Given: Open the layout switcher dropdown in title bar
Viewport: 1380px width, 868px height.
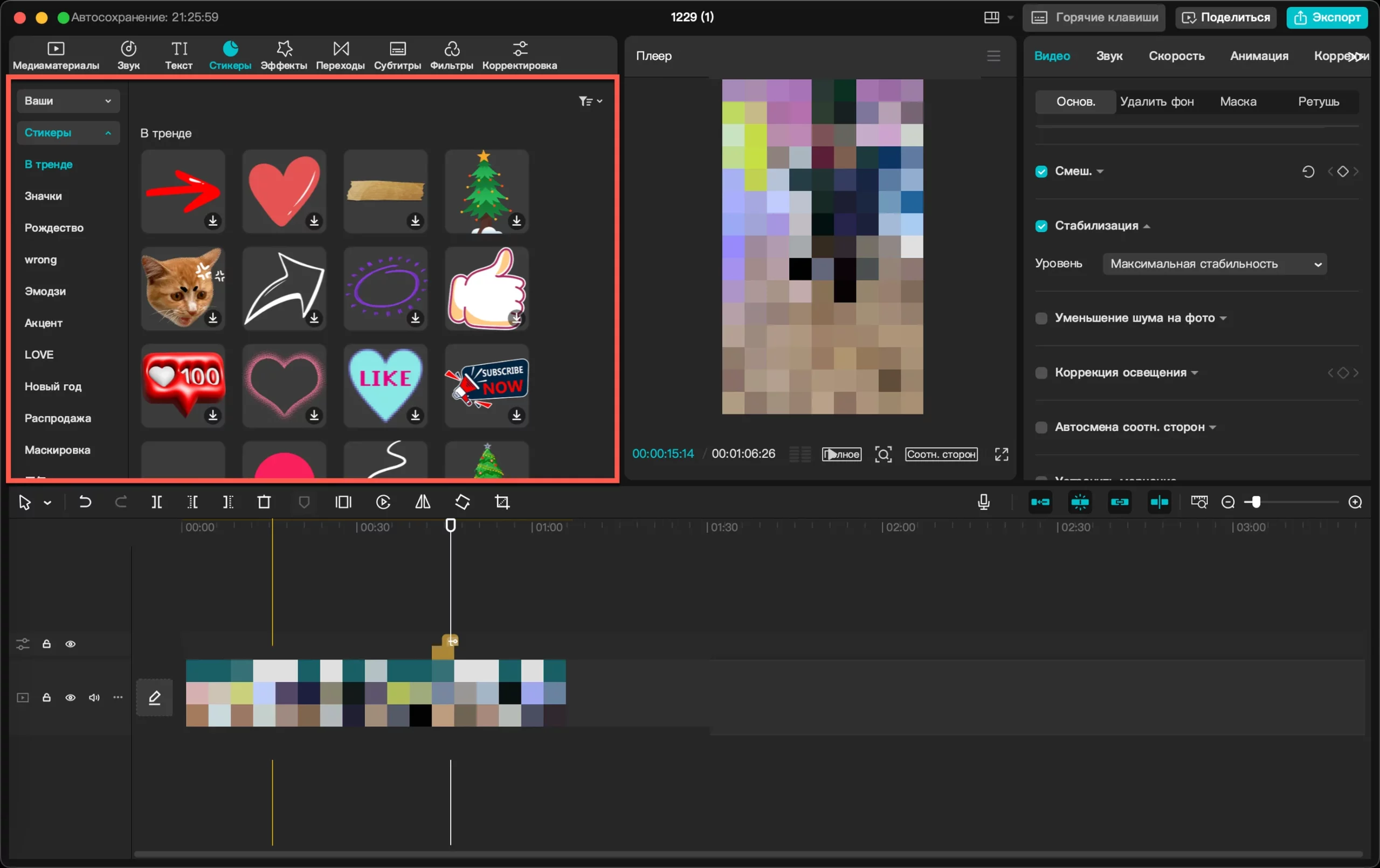Looking at the screenshot, I should click(1010, 17).
